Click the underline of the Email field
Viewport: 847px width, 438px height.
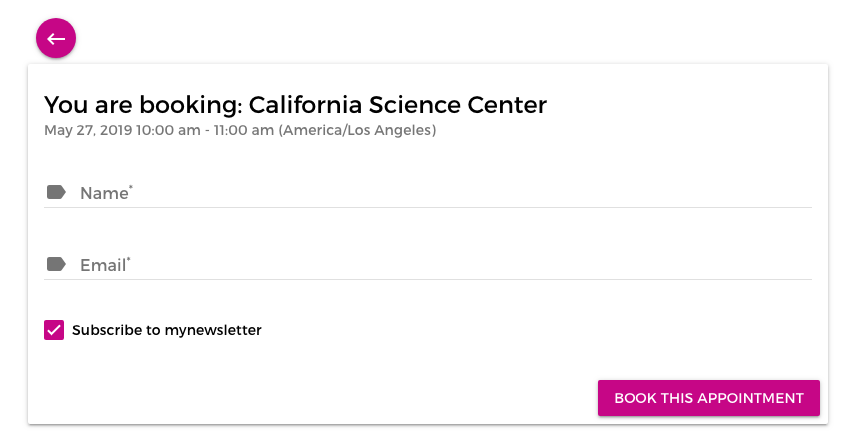click(428, 279)
